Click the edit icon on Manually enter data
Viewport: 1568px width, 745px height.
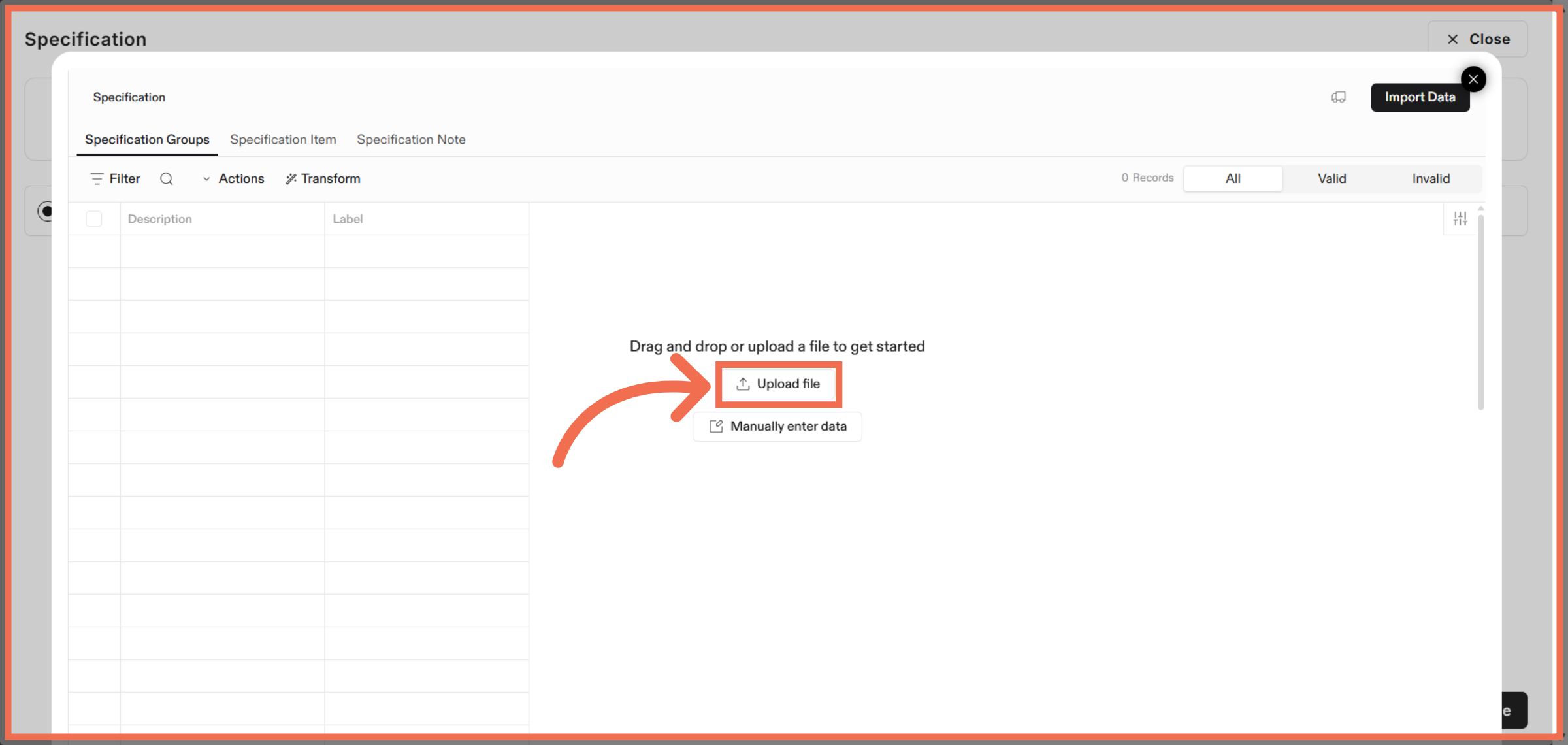pos(717,426)
